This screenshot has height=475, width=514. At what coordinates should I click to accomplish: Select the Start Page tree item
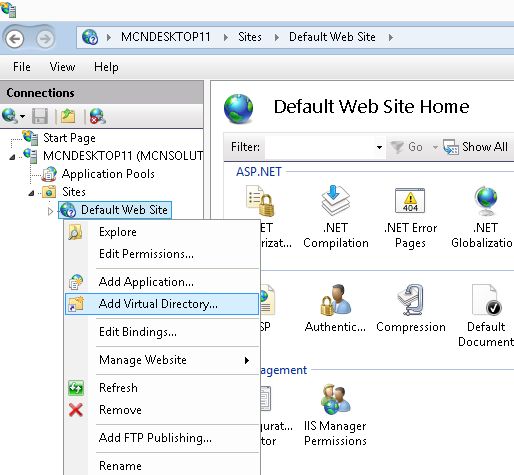69,138
